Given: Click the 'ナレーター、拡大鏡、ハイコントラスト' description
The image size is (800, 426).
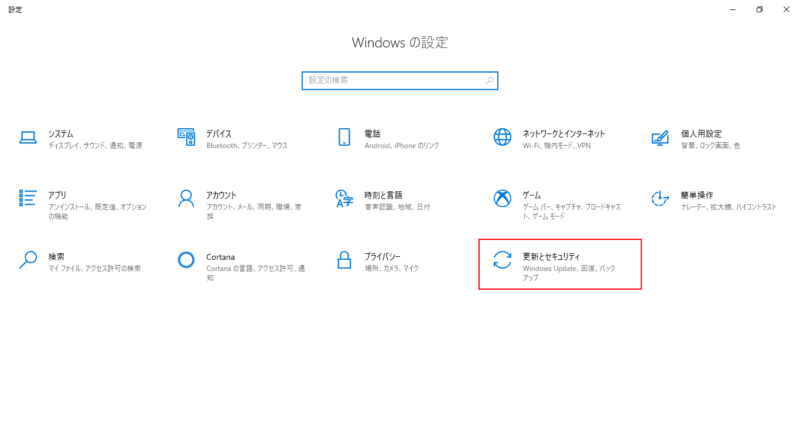Looking at the screenshot, I should tap(729, 207).
